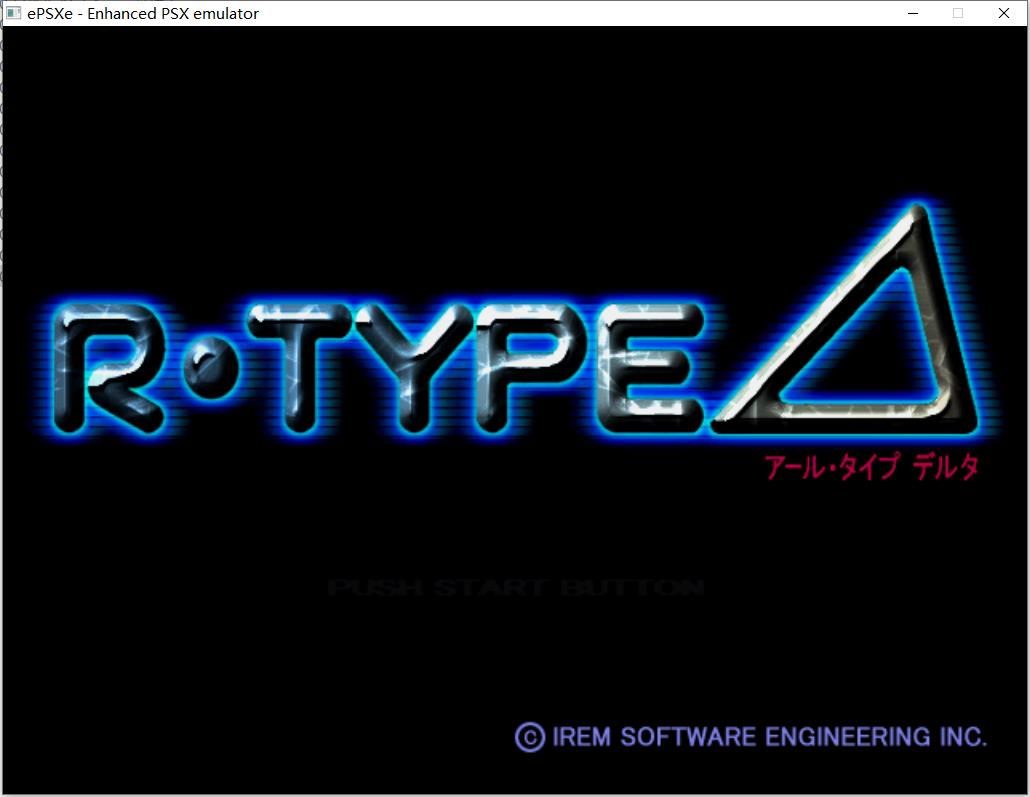
Task: Close the ePSXe emulator window
Action: coord(1004,13)
